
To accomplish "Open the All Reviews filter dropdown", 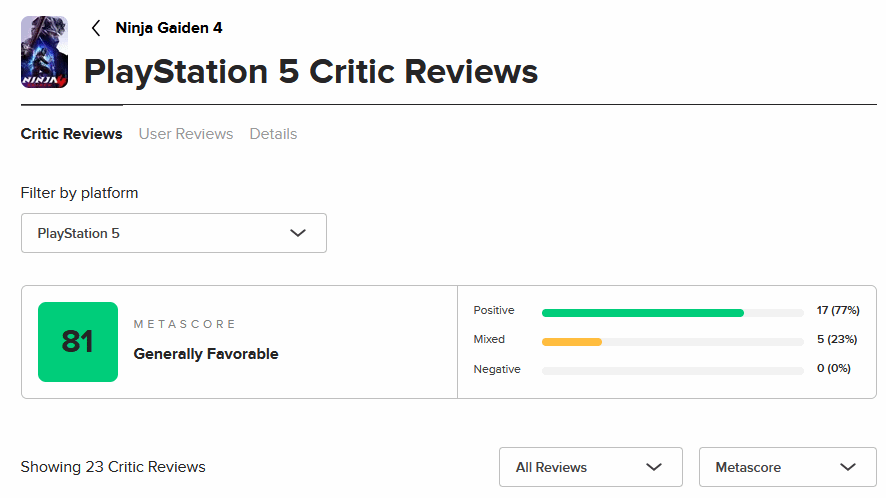I will 590,467.
